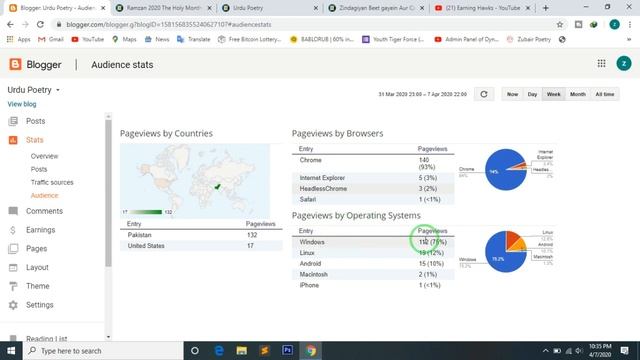Open Photoshop from taskbar

(287, 351)
